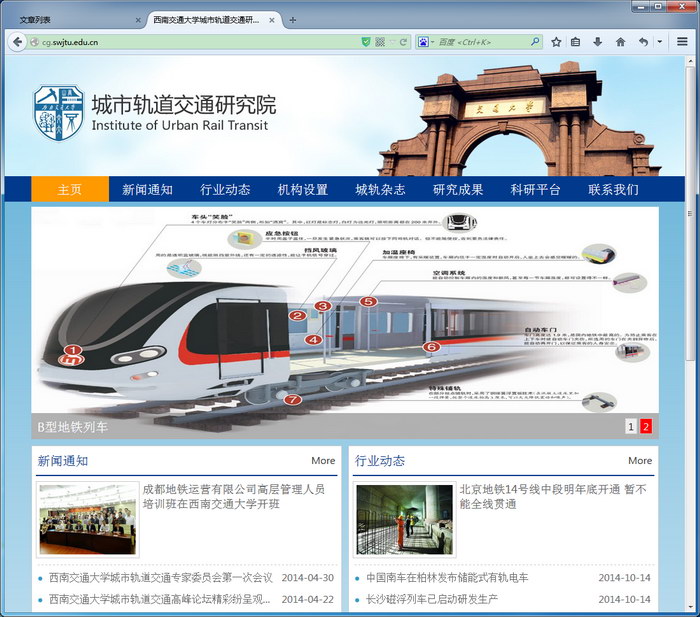Viewport: 700px width, 617px height.
Task: Switch to the 文章列表 tab
Action: click(x=74, y=20)
